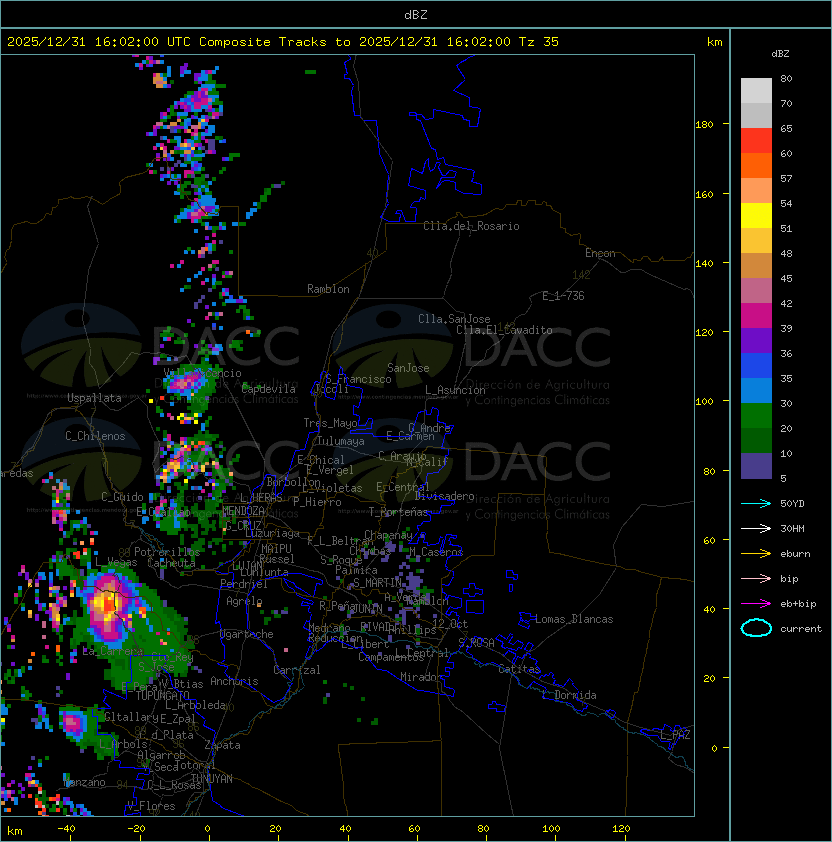Click the 'Ugarteche' map label
Screen dimensions: 832x842
pyautogui.click(x=247, y=634)
